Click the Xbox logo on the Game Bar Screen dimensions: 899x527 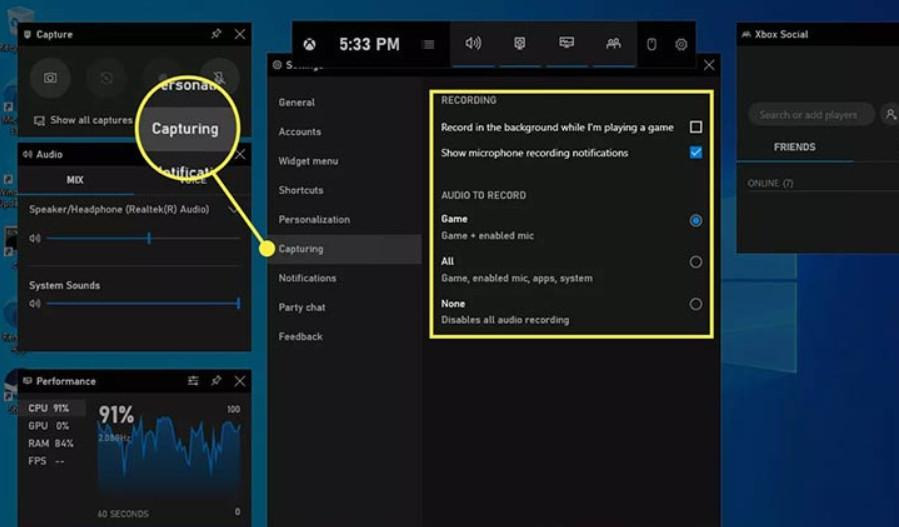click(311, 44)
